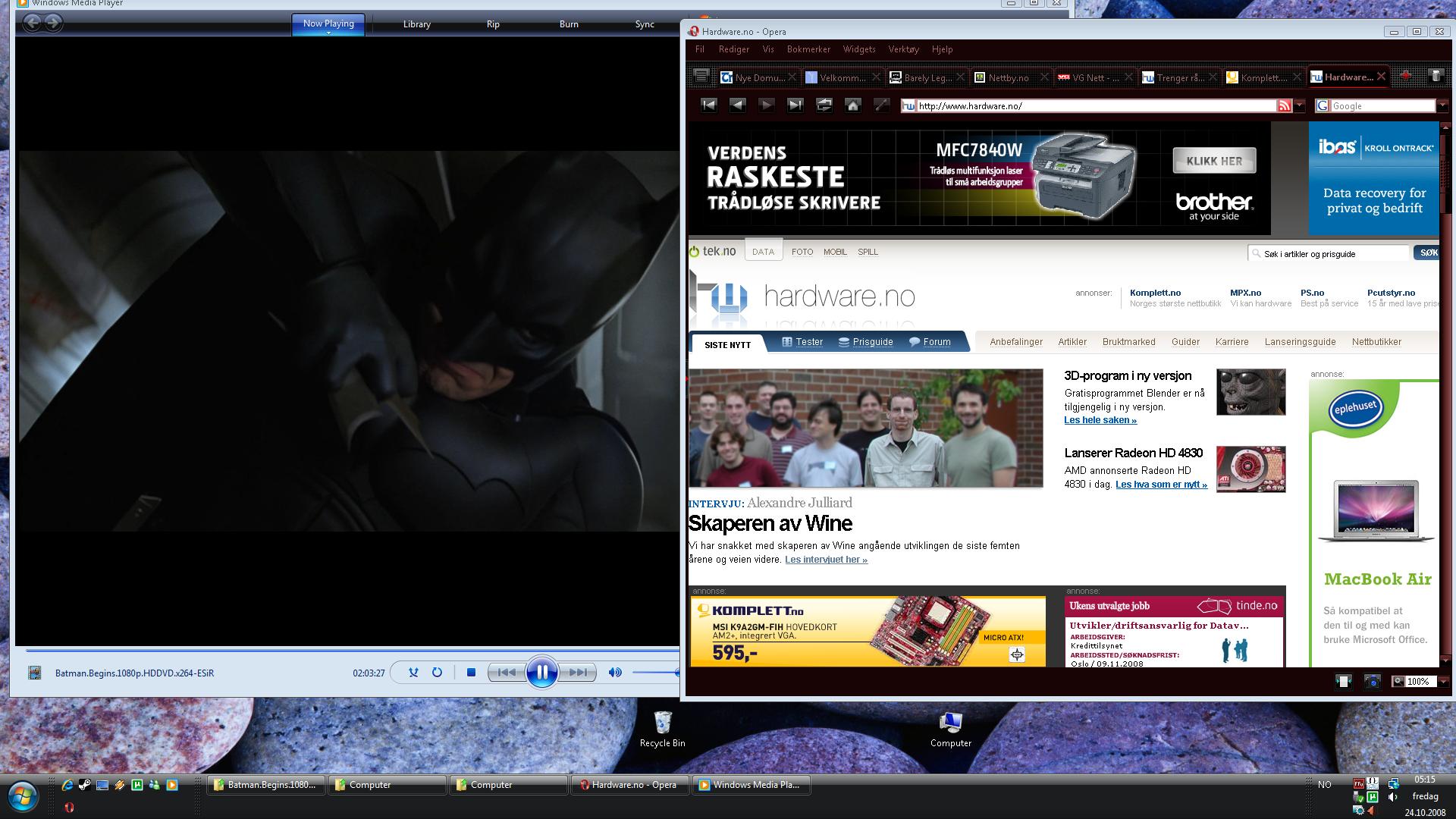Open the address bar history dropdown

click(x=1300, y=106)
